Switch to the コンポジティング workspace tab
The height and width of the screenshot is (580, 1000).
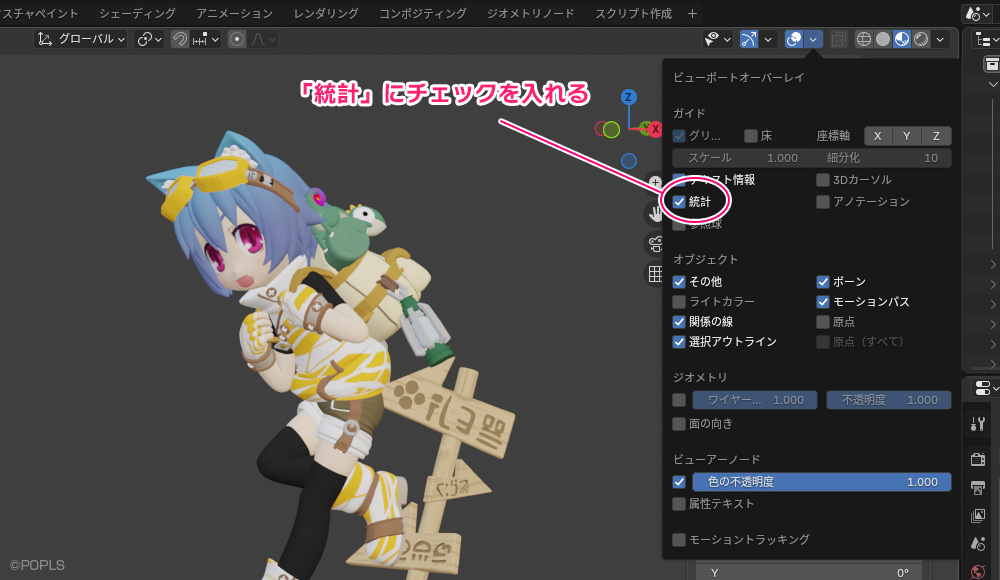(423, 13)
